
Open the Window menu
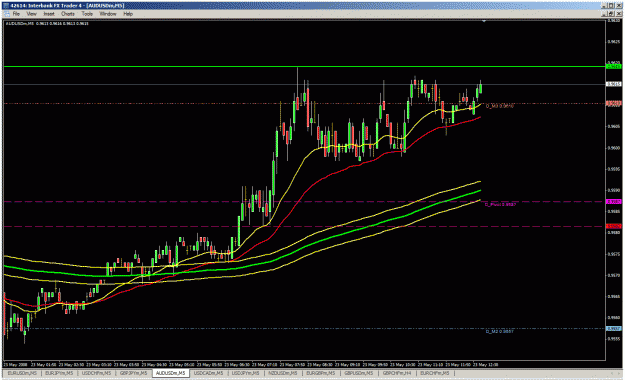tap(108, 14)
